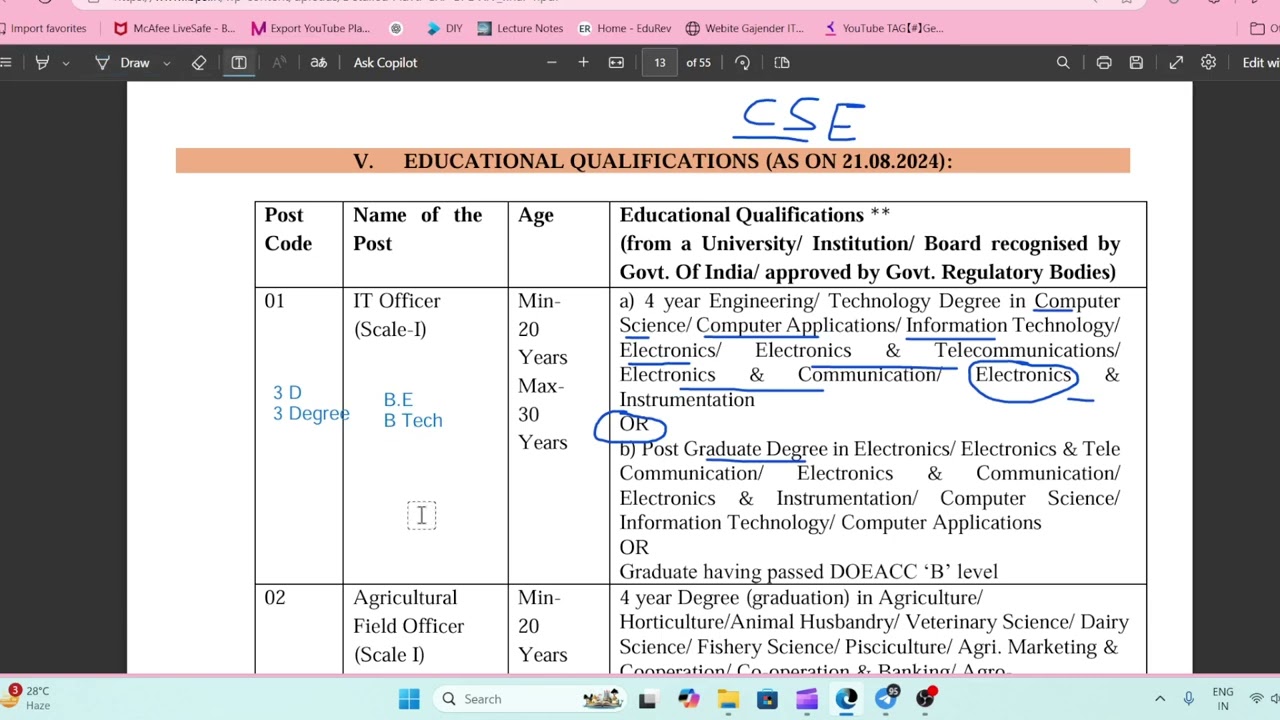Select the Highlight tool

coord(42,62)
